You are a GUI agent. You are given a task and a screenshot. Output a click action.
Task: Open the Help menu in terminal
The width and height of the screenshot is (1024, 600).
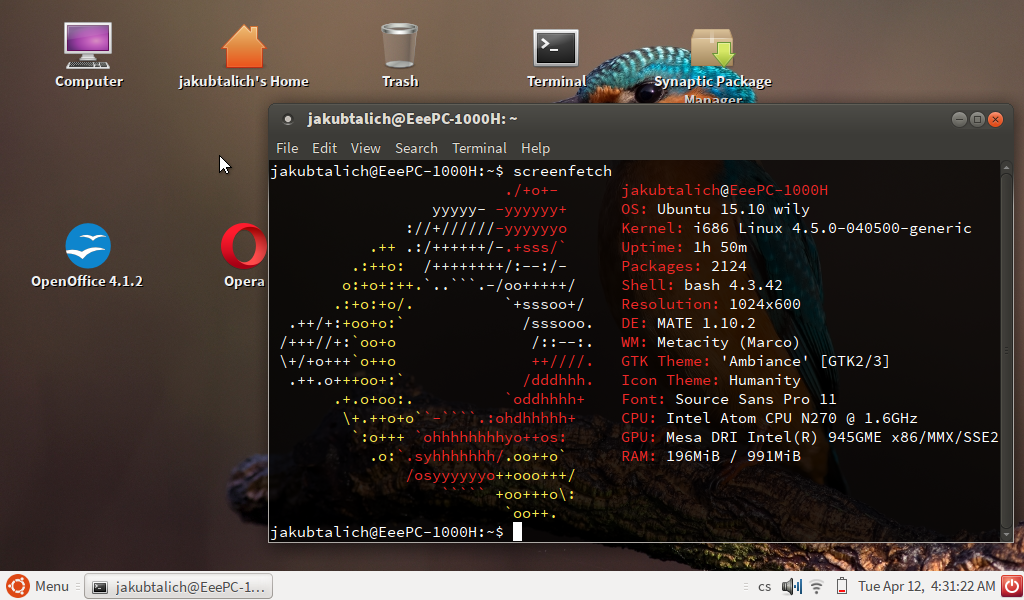536,148
